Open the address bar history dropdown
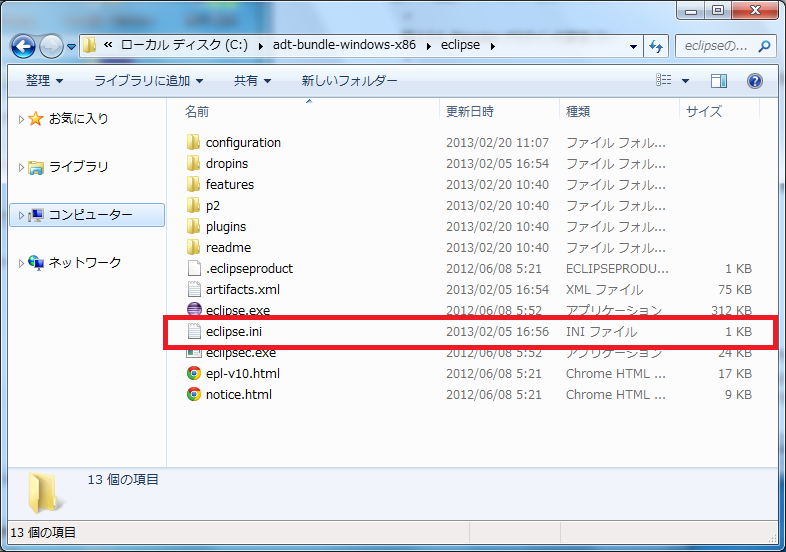 pyautogui.click(x=634, y=47)
